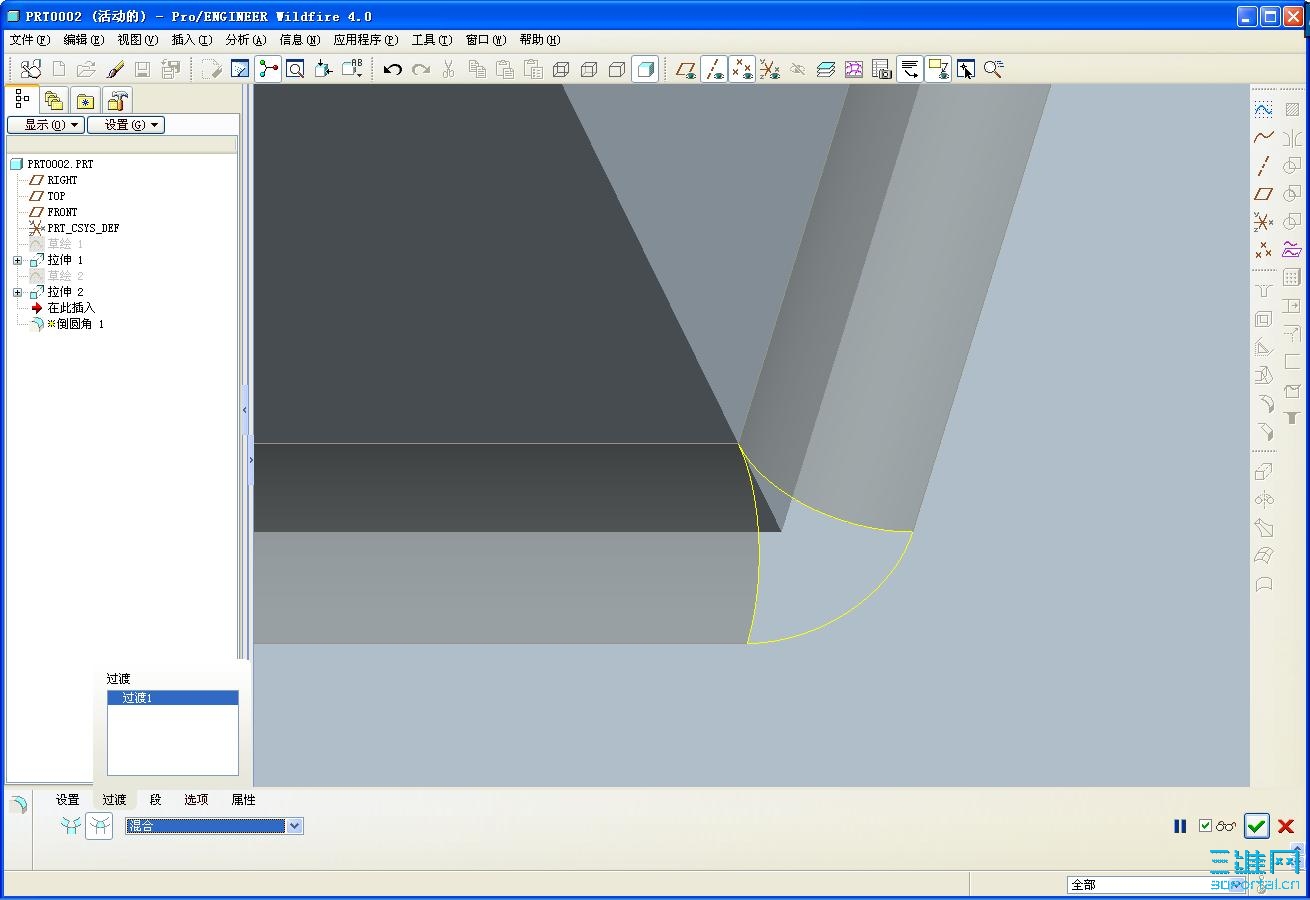Screen dimensions: 1310x900
Task: Open the 显示 dropdown in model tree
Action: click(45, 125)
